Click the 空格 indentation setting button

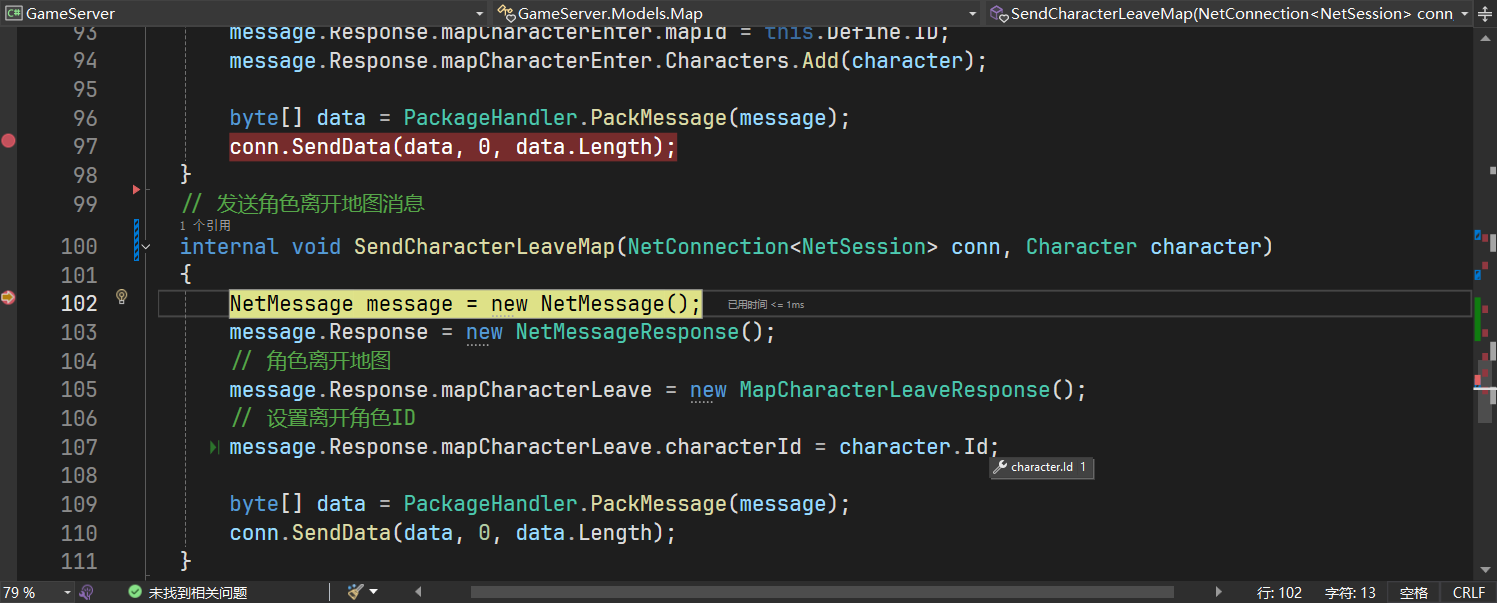(1414, 593)
